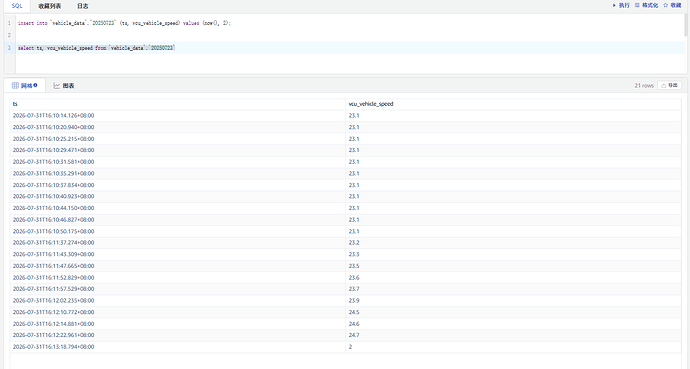The width and height of the screenshot is (690, 369).
Task: Select timestamp 2026-07-31T16:10:29.471+08:00
Action: [x=53, y=150]
